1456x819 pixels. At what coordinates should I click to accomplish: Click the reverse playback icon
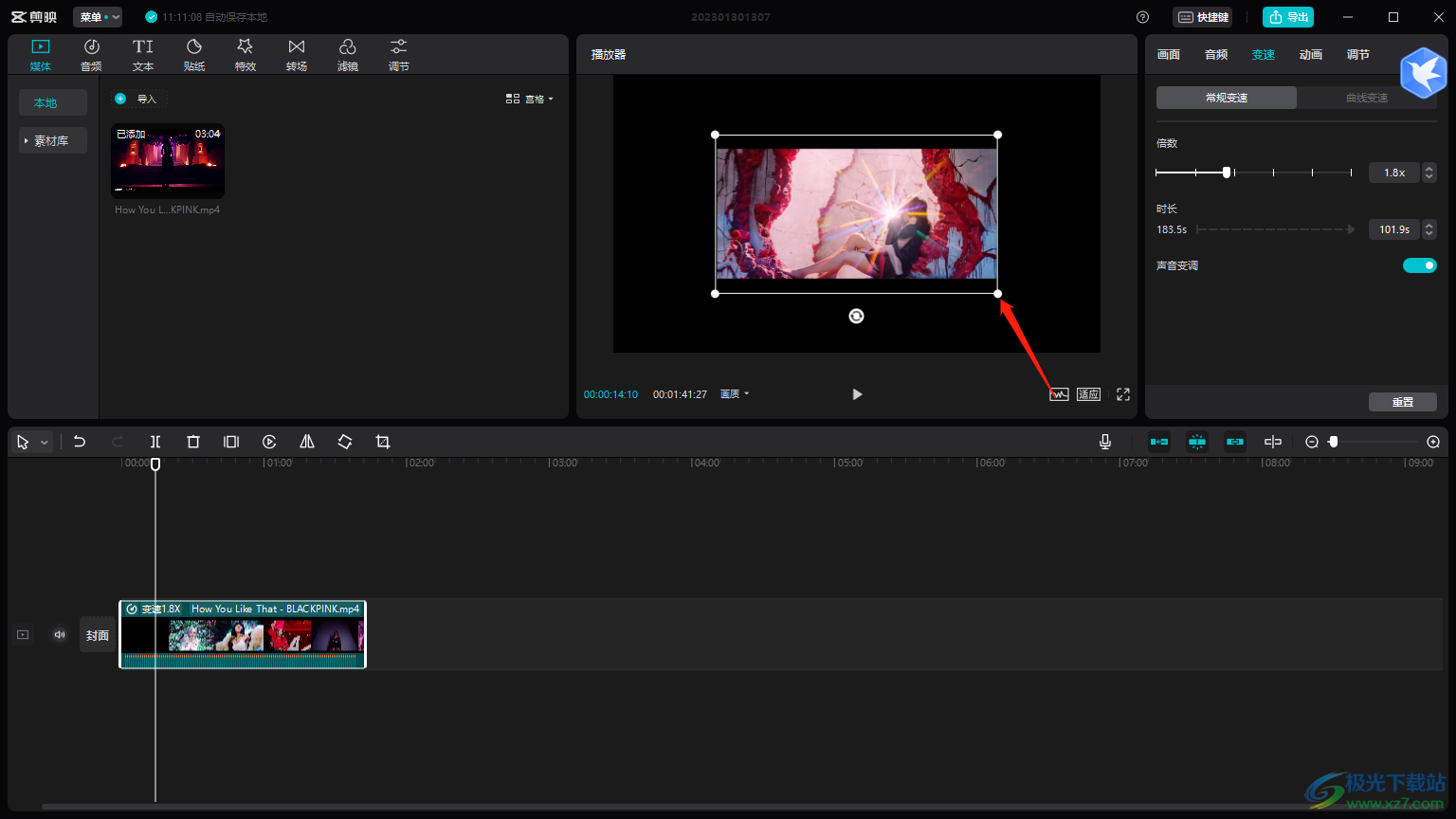(269, 442)
